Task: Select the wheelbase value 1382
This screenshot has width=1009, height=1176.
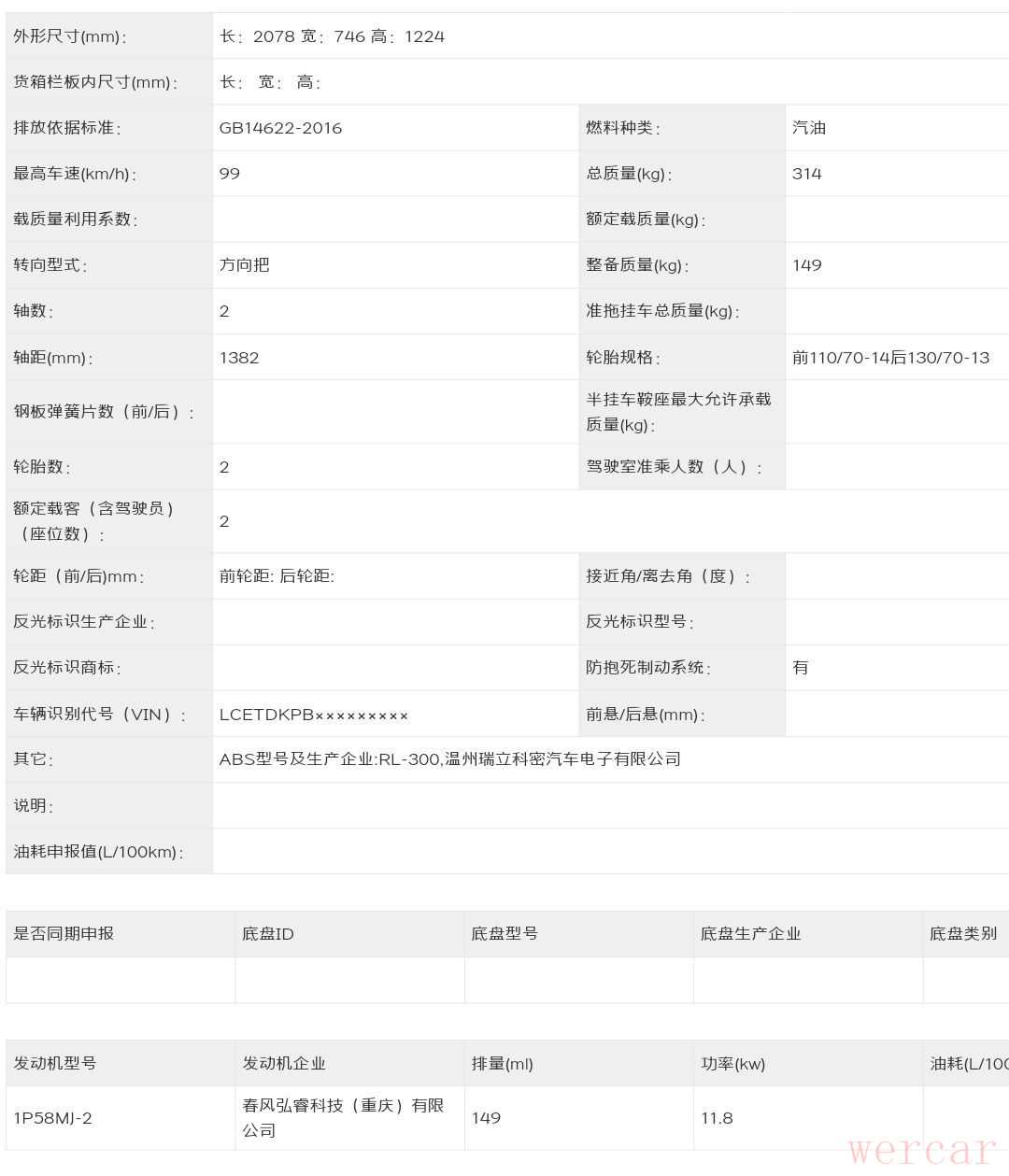Action: [x=239, y=358]
